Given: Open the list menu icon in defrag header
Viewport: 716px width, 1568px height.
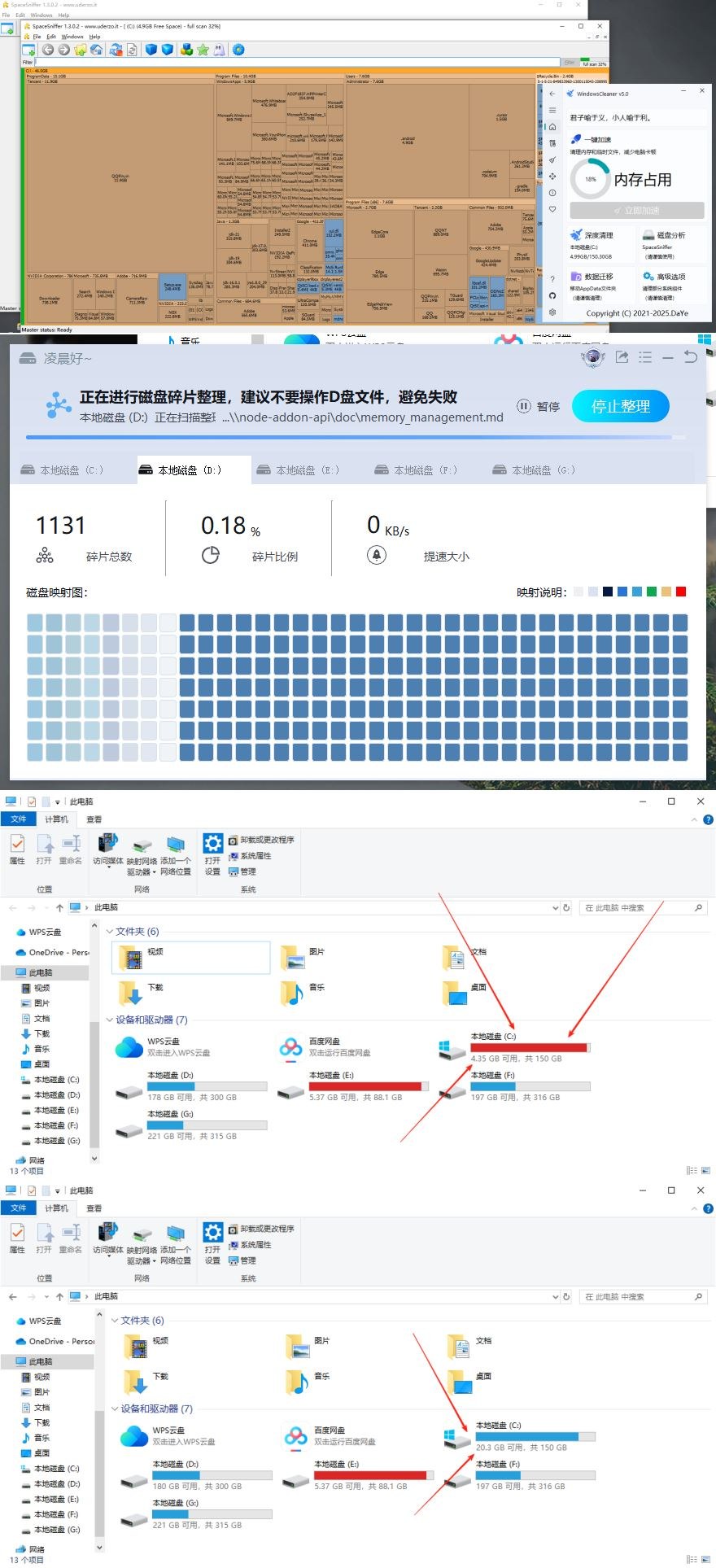Looking at the screenshot, I should point(645,357).
